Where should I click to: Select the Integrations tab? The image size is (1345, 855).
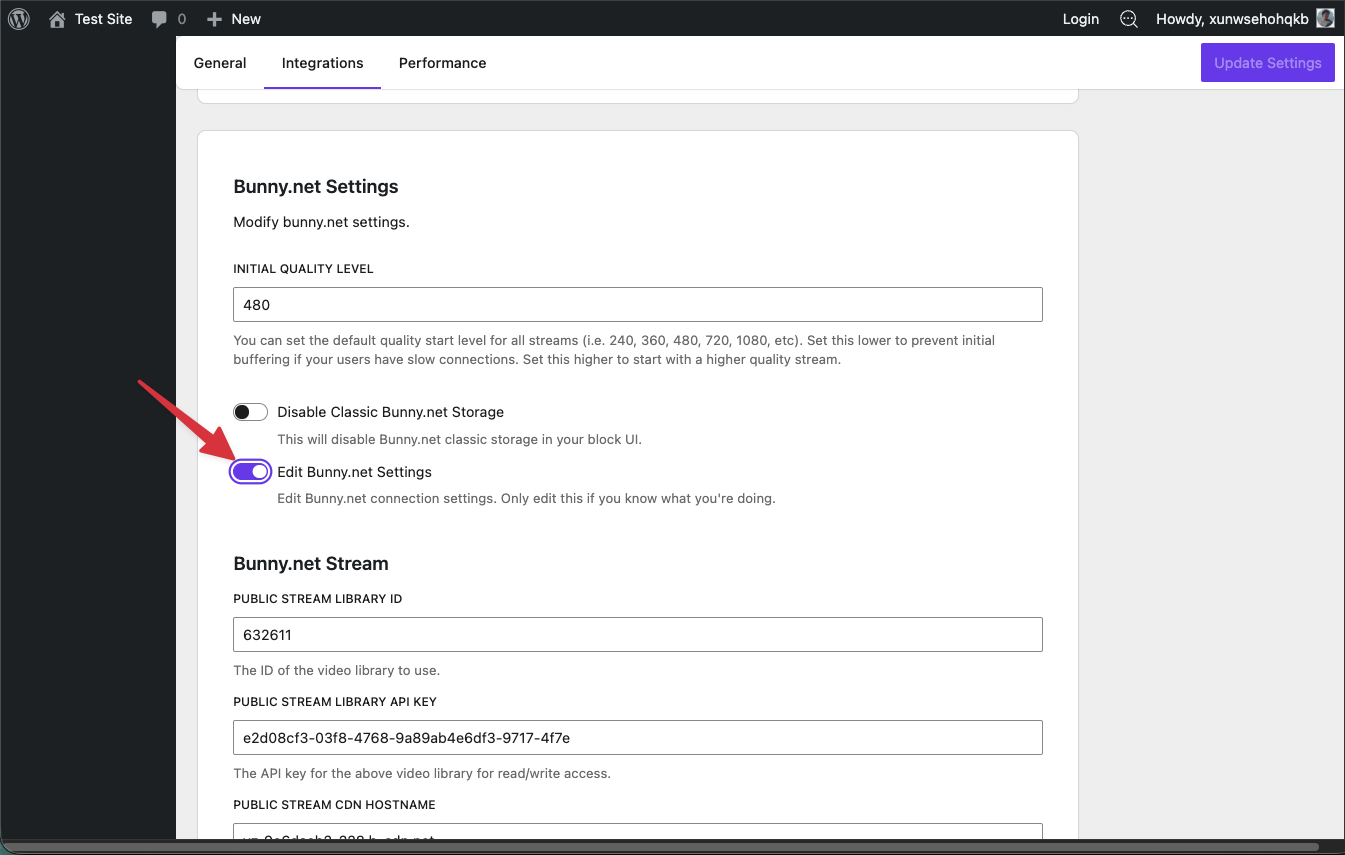tap(322, 62)
